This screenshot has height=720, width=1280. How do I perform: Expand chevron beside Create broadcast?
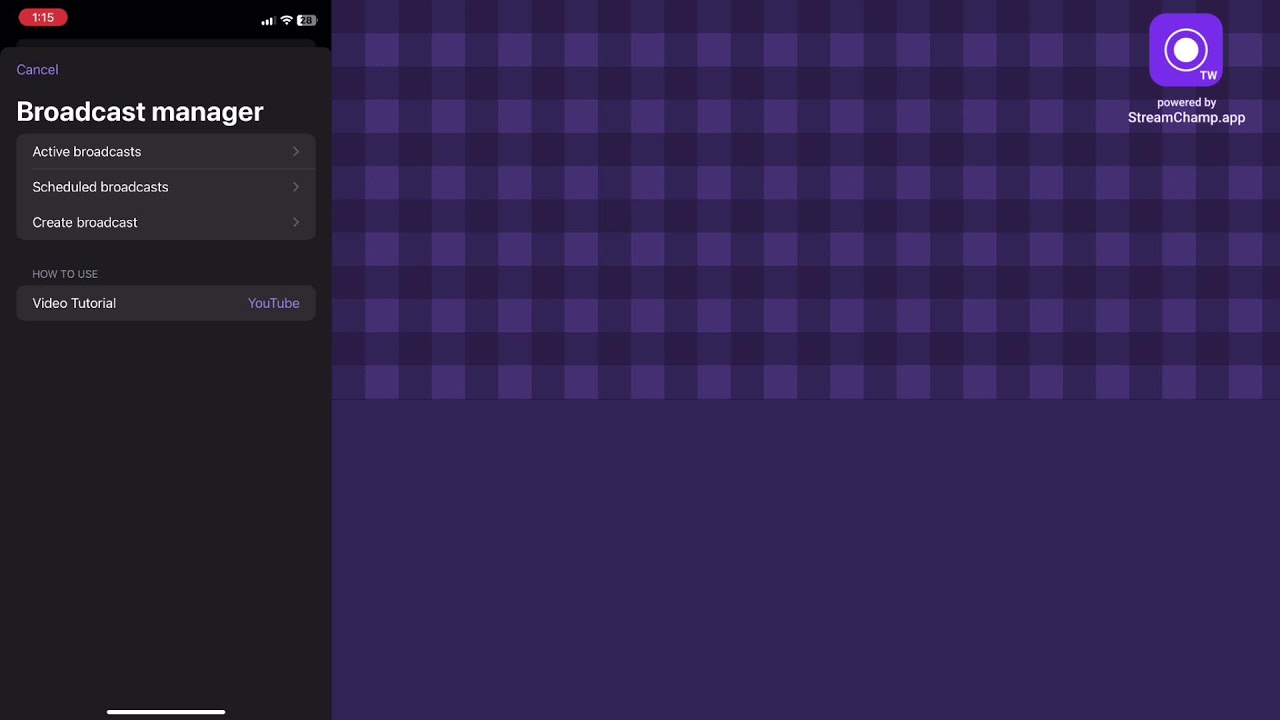coord(296,222)
